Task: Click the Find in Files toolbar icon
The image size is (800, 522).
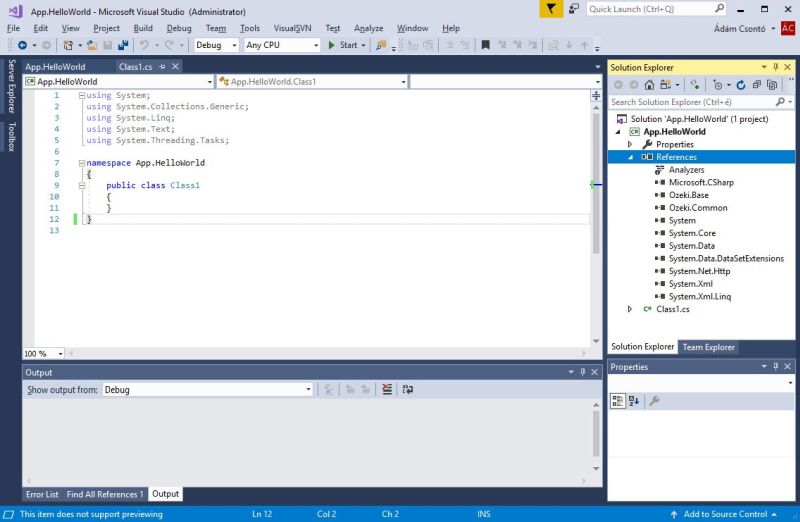Action: 381,45
